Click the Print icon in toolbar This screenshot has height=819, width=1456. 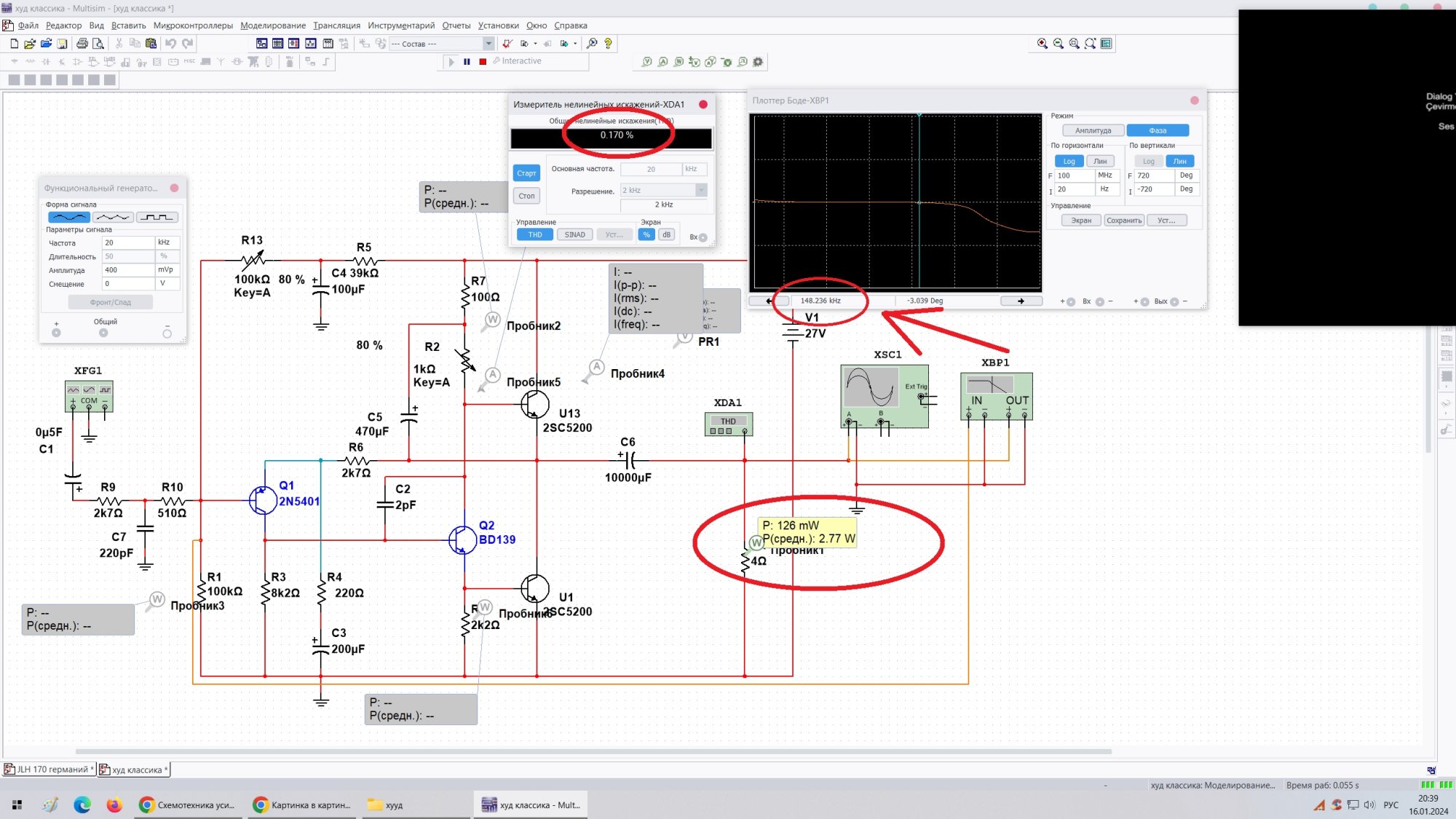82,44
